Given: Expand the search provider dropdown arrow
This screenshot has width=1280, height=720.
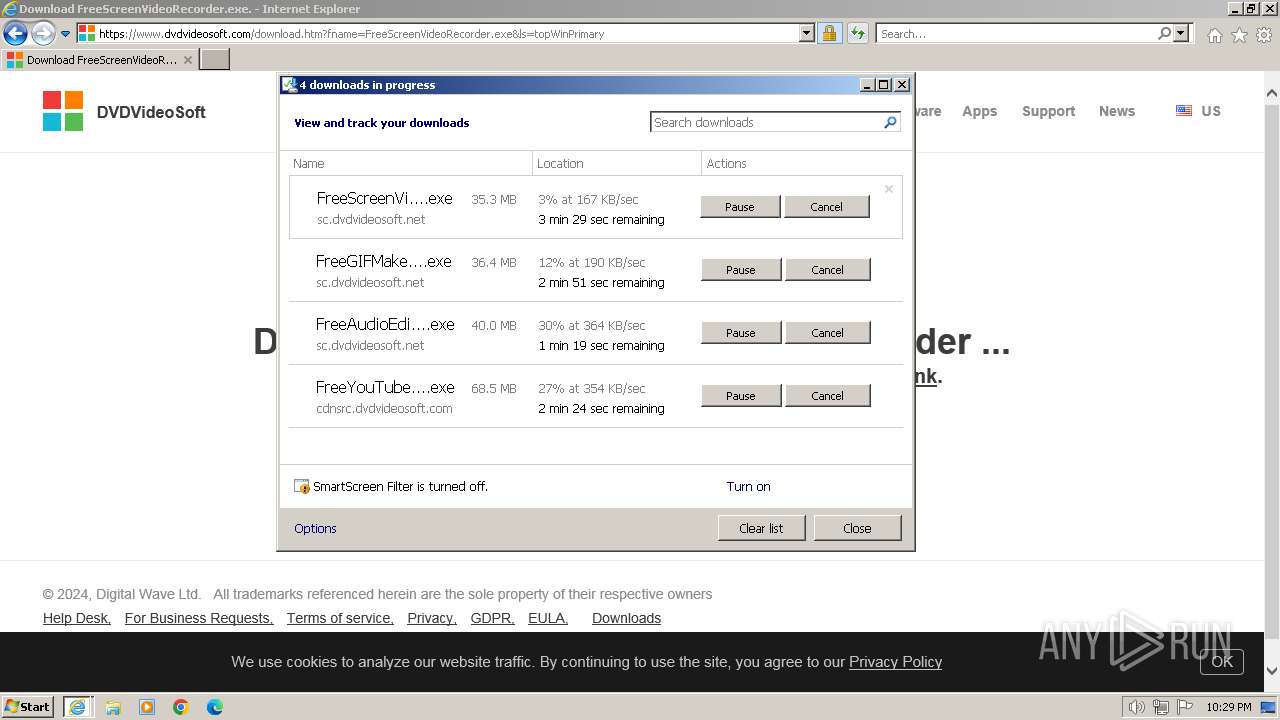Looking at the screenshot, I should click(1181, 33).
